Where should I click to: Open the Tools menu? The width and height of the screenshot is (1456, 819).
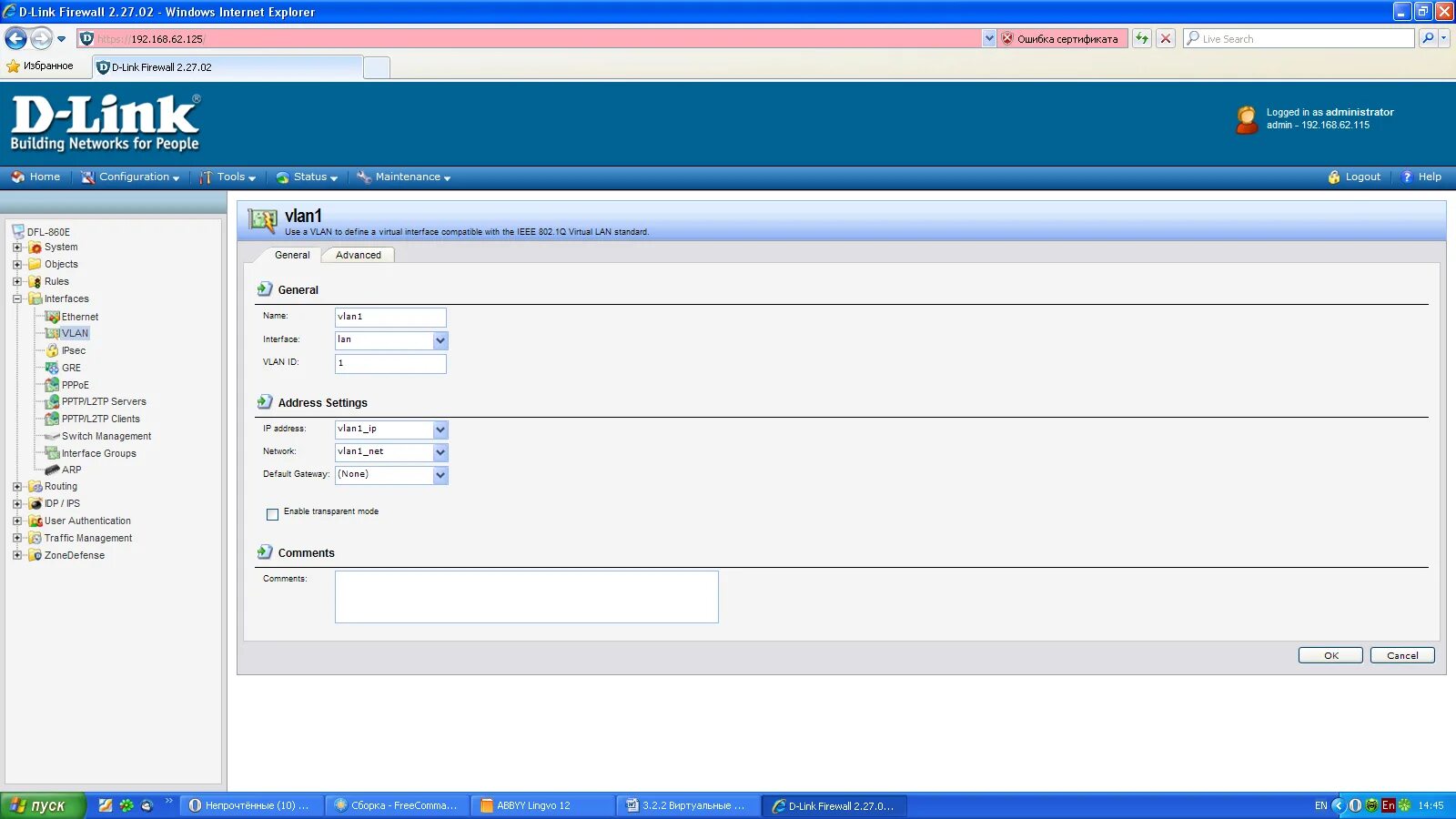(227, 177)
